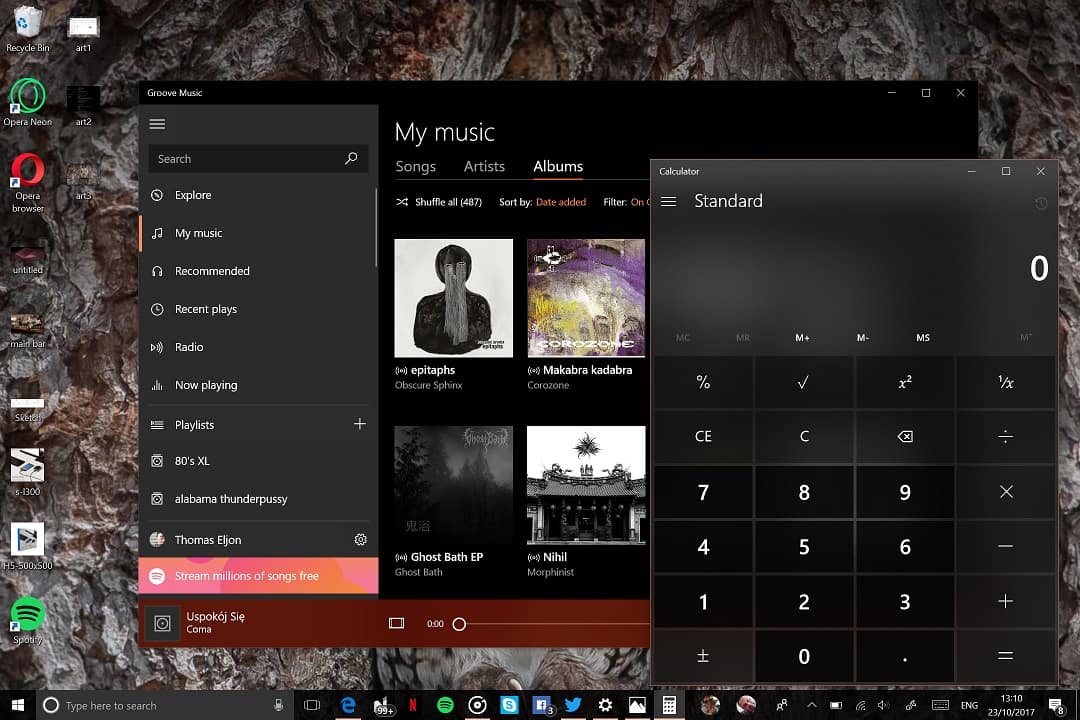Click the minus key

pyautogui.click(x=1006, y=546)
